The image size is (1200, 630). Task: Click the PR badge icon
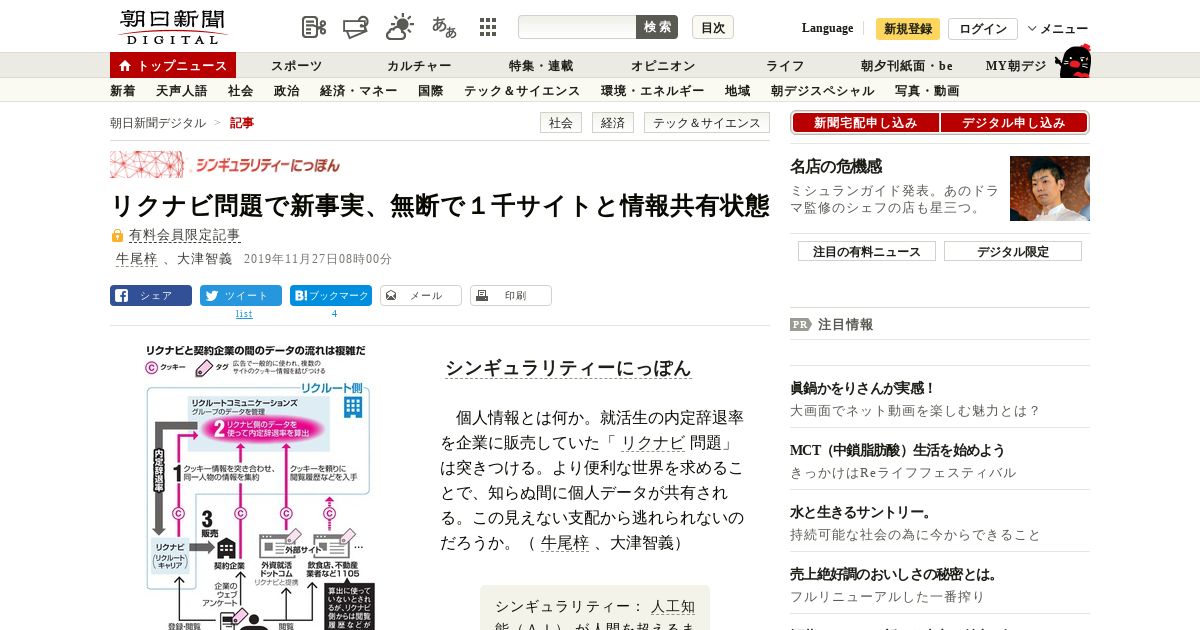(x=800, y=324)
